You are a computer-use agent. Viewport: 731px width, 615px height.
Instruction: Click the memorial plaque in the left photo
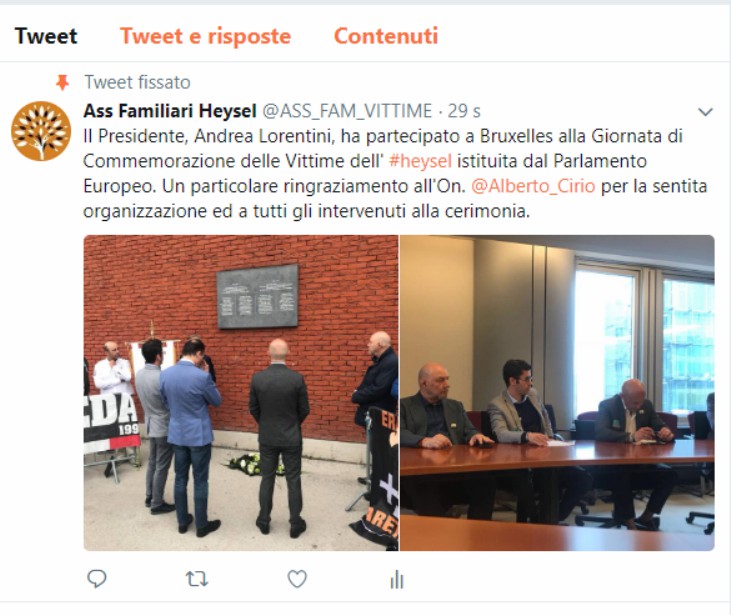(x=257, y=297)
